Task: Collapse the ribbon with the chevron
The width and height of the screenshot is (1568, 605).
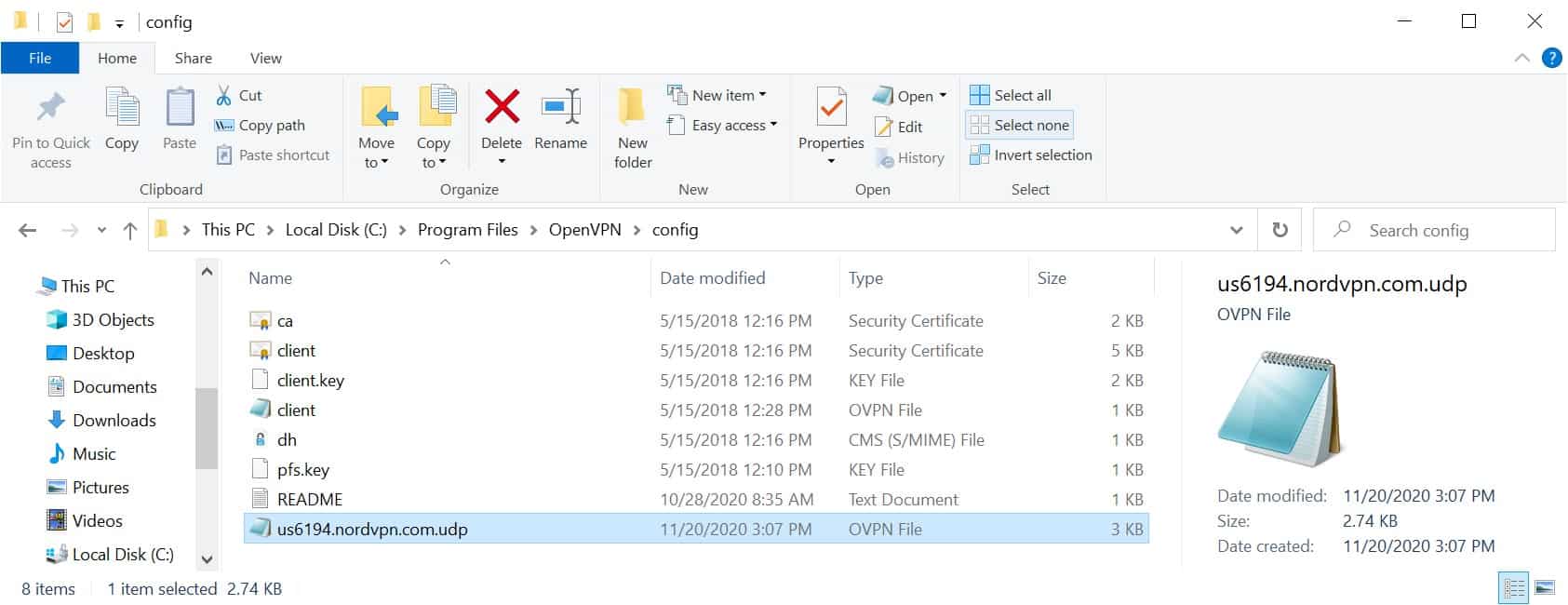Action: tap(1522, 58)
